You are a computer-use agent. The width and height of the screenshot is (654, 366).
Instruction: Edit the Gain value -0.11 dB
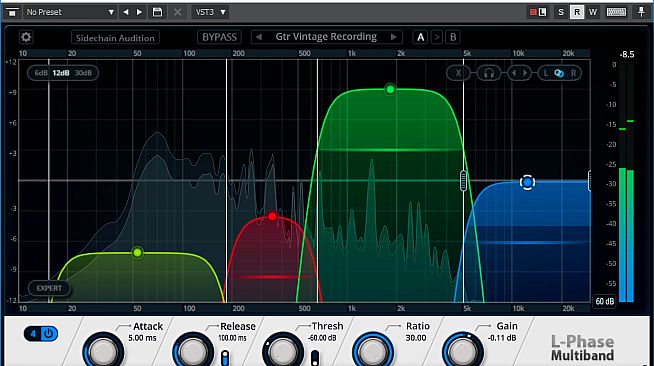point(502,338)
